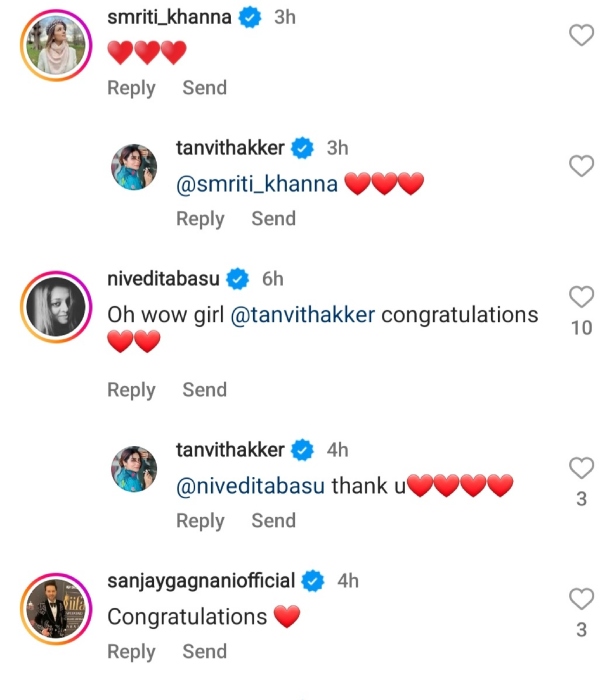This screenshot has width=604, height=700.
Task: Reply to smriti_khanna's comment
Action: 131,88
